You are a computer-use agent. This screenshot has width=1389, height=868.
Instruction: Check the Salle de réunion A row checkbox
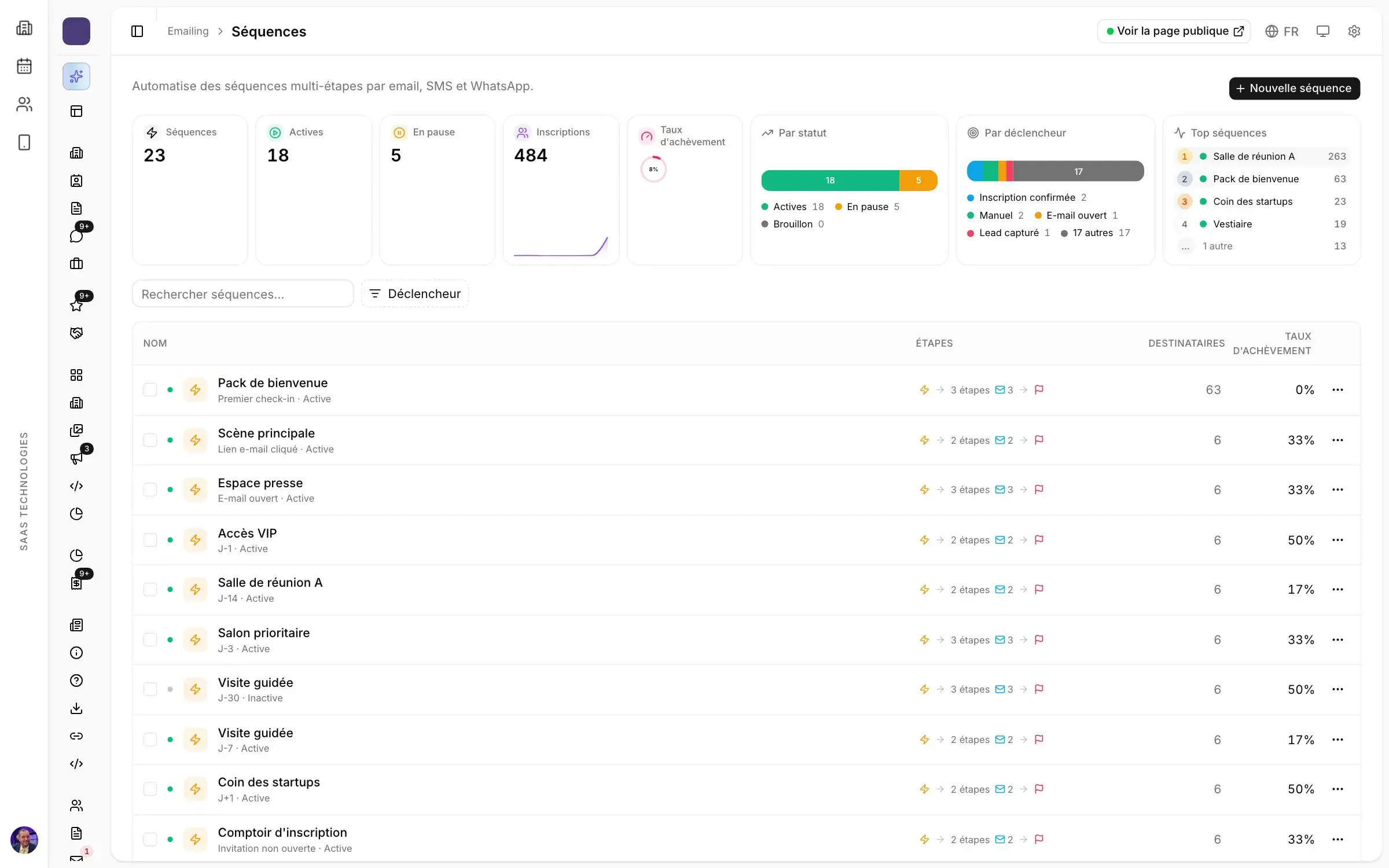tap(150, 590)
